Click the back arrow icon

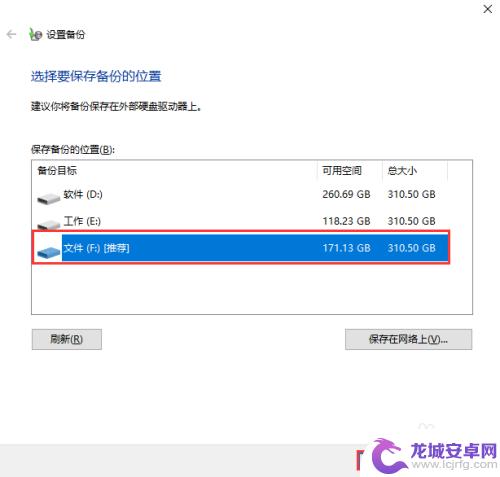click(x=11, y=34)
